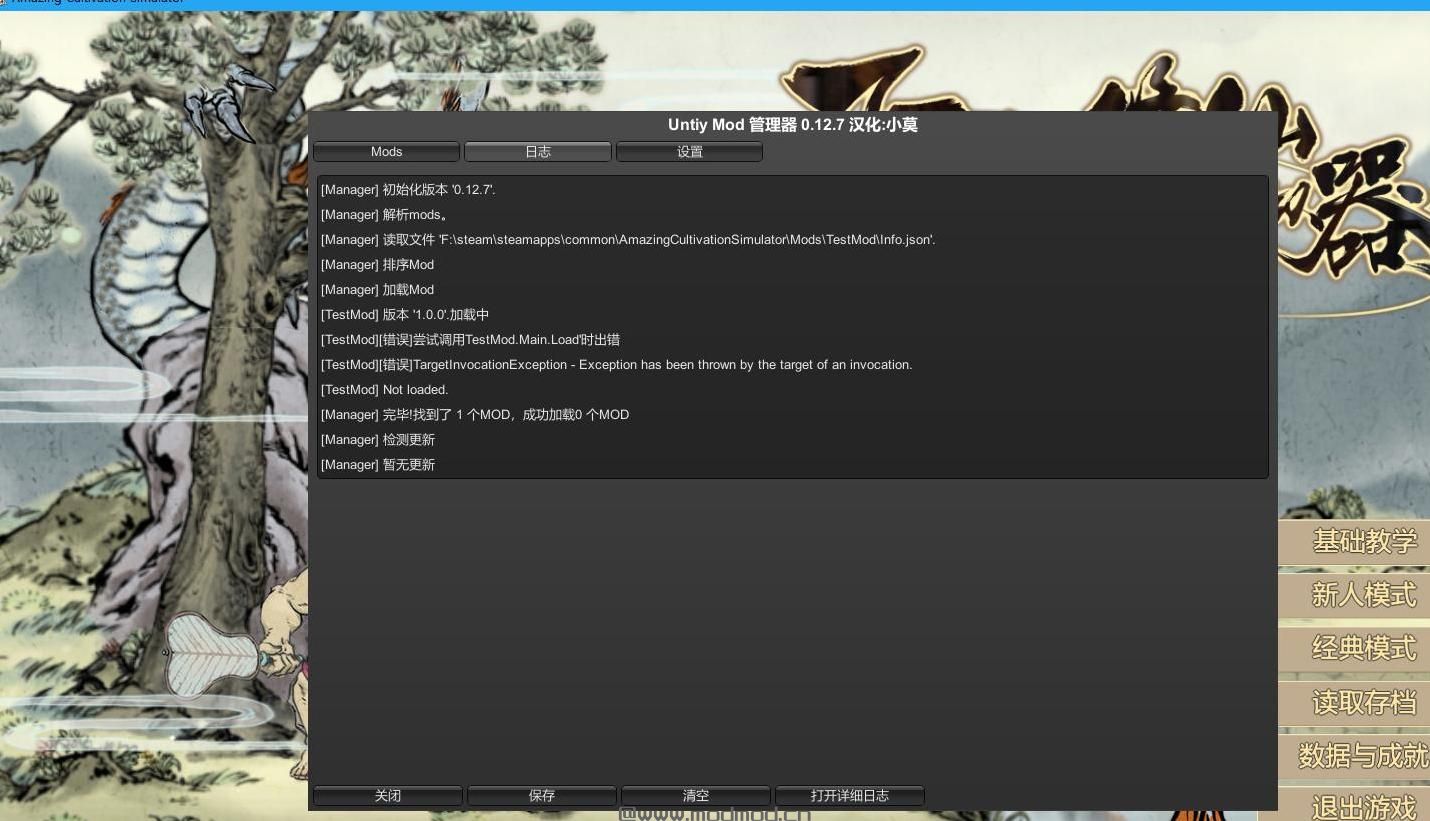Switch to the Mods tab
1430x821 pixels.
[x=386, y=152]
